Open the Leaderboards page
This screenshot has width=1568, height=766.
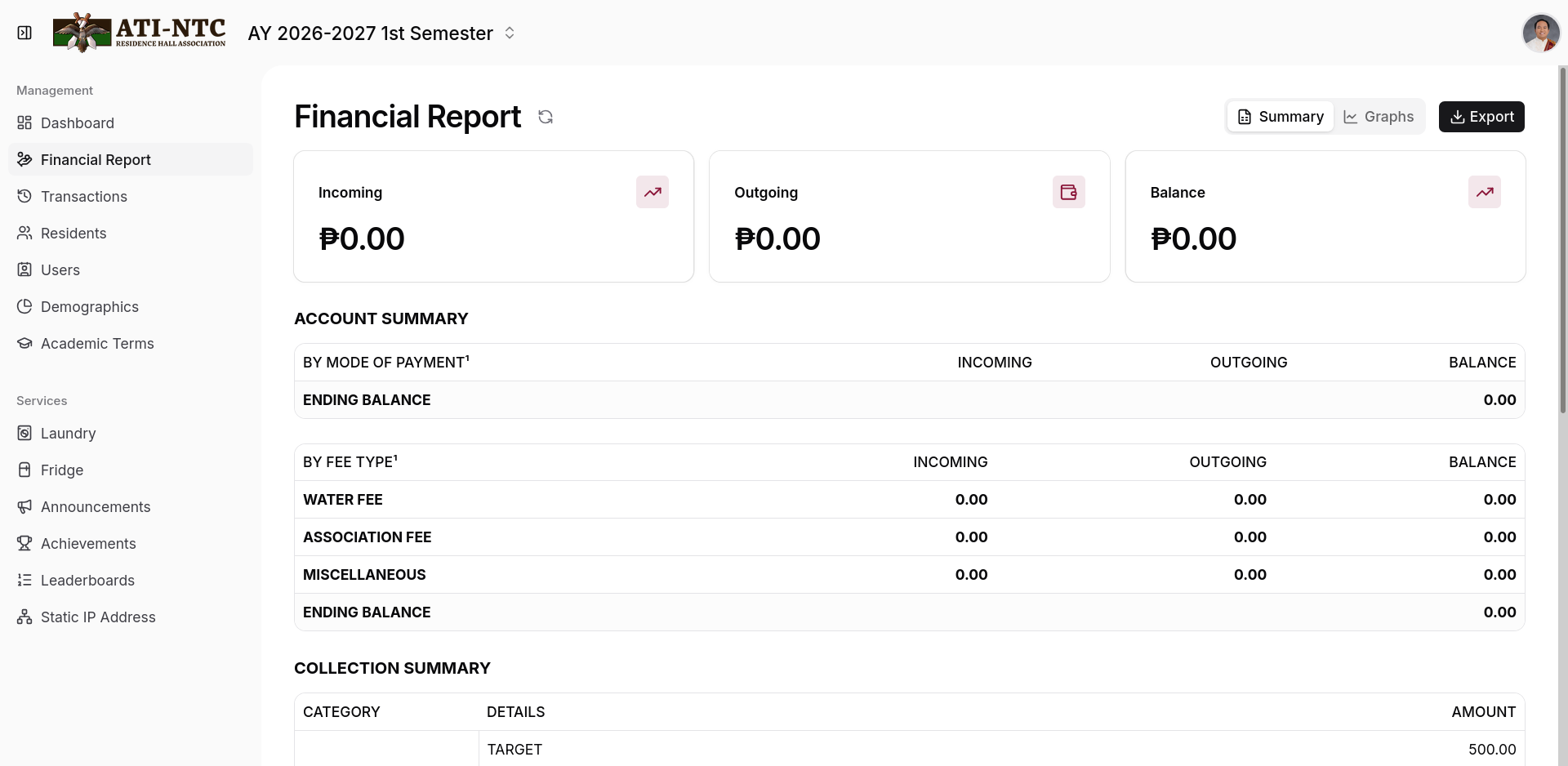point(131,580)
